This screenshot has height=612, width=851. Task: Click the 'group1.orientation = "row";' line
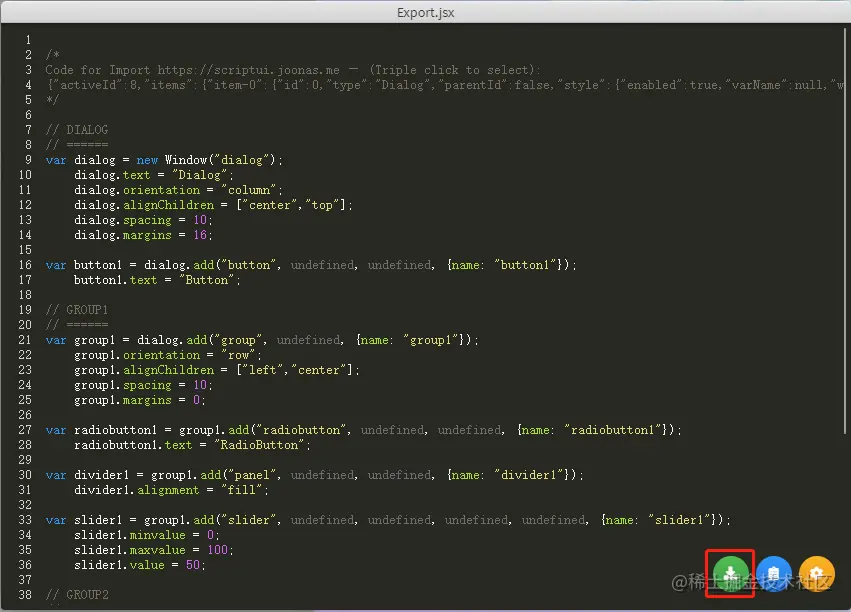click(x=168, y=355)
